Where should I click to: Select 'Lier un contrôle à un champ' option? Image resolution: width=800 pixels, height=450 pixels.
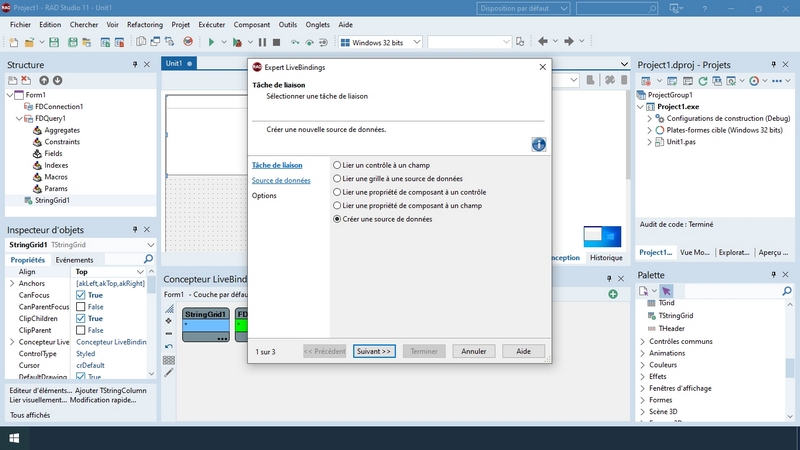click(x=337, y=163)
